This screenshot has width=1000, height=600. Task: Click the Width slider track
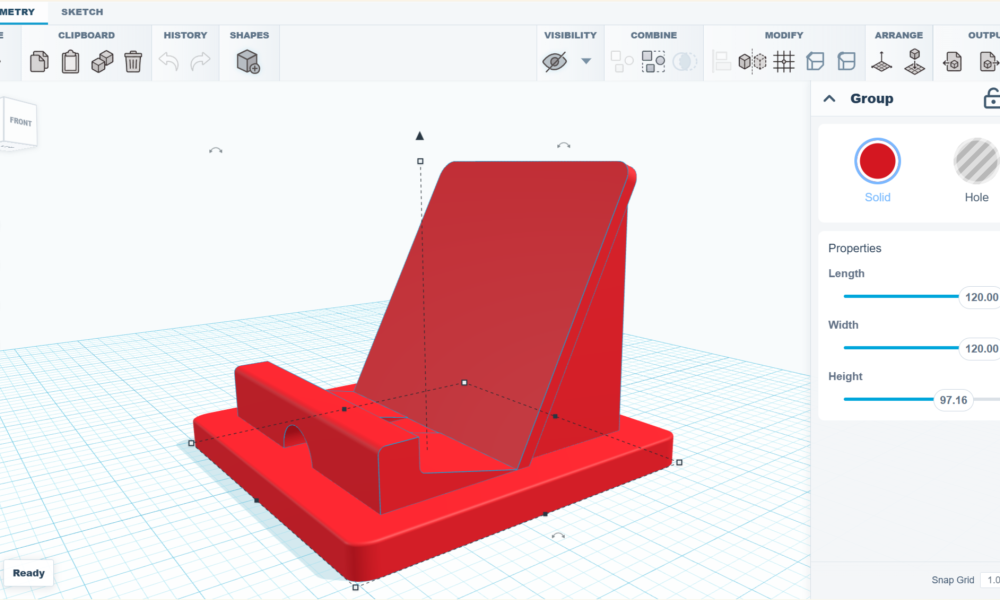901,348
